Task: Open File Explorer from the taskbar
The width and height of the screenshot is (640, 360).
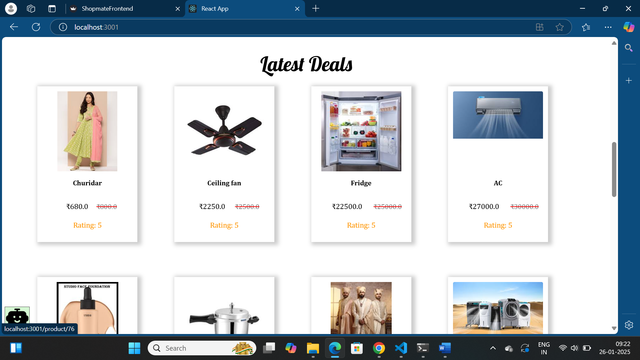Action: point(313,348)
